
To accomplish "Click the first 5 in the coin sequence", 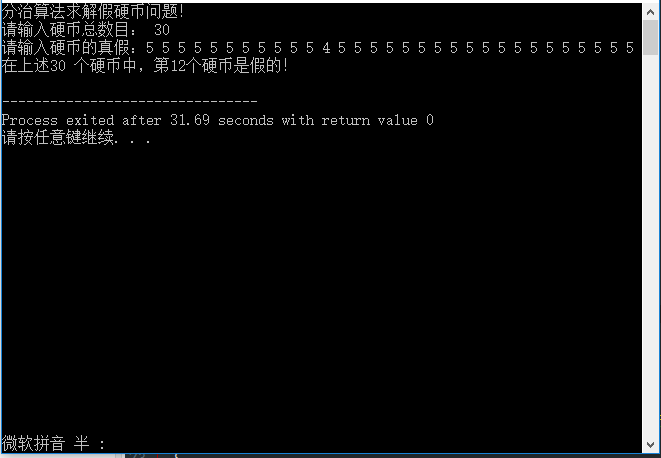I will coord(150,48).
